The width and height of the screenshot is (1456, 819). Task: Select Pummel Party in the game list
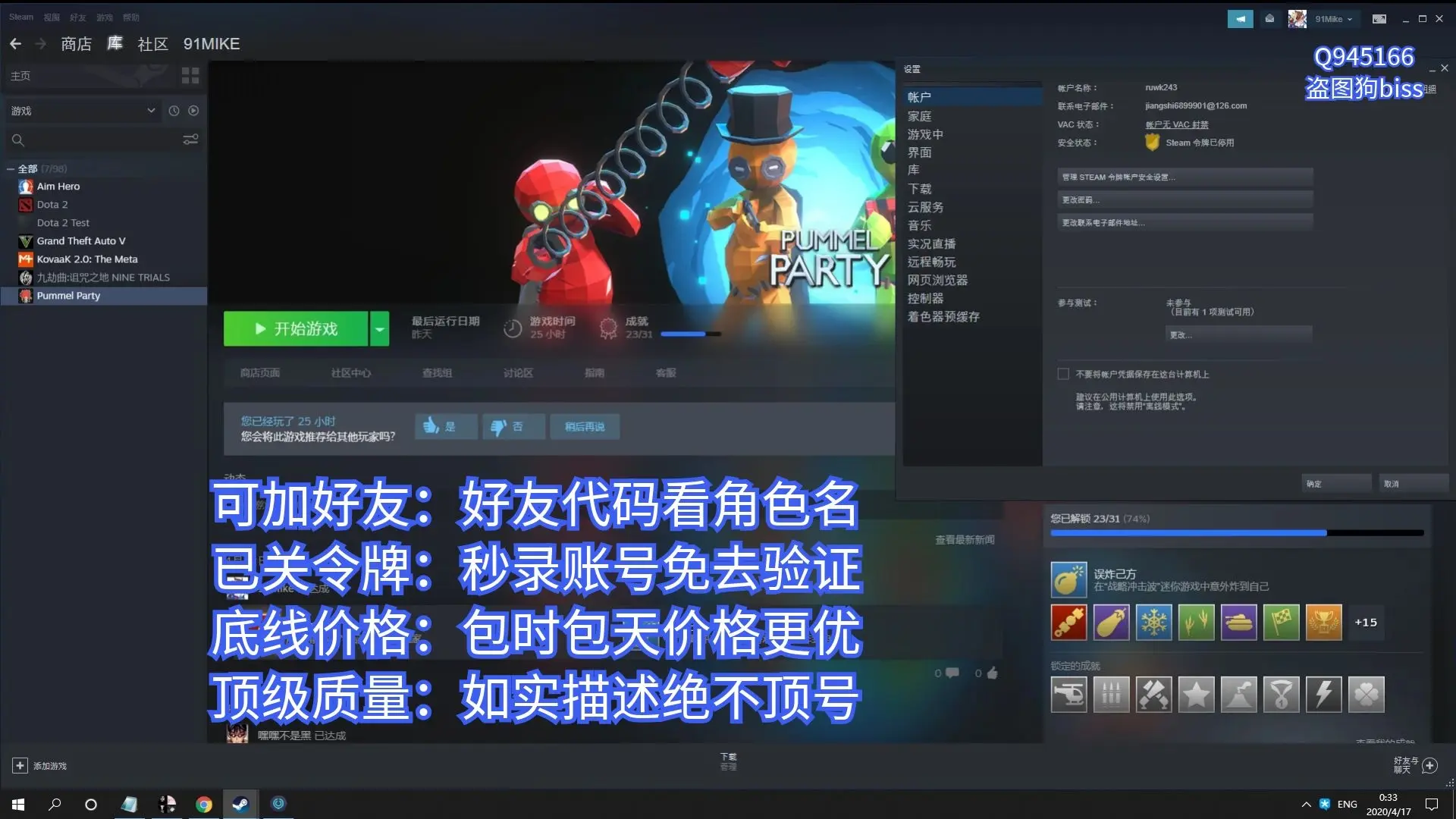[x=104, y=296]
